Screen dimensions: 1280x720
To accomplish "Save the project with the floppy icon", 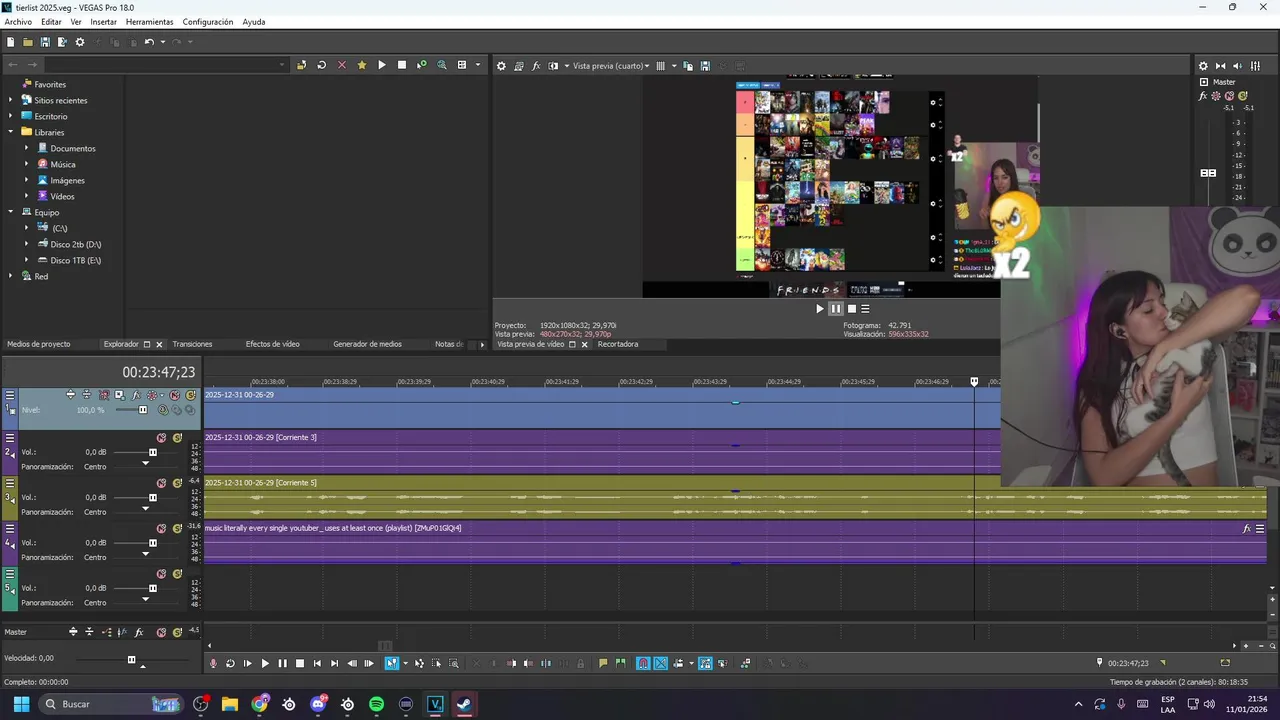I will [45, 42].
